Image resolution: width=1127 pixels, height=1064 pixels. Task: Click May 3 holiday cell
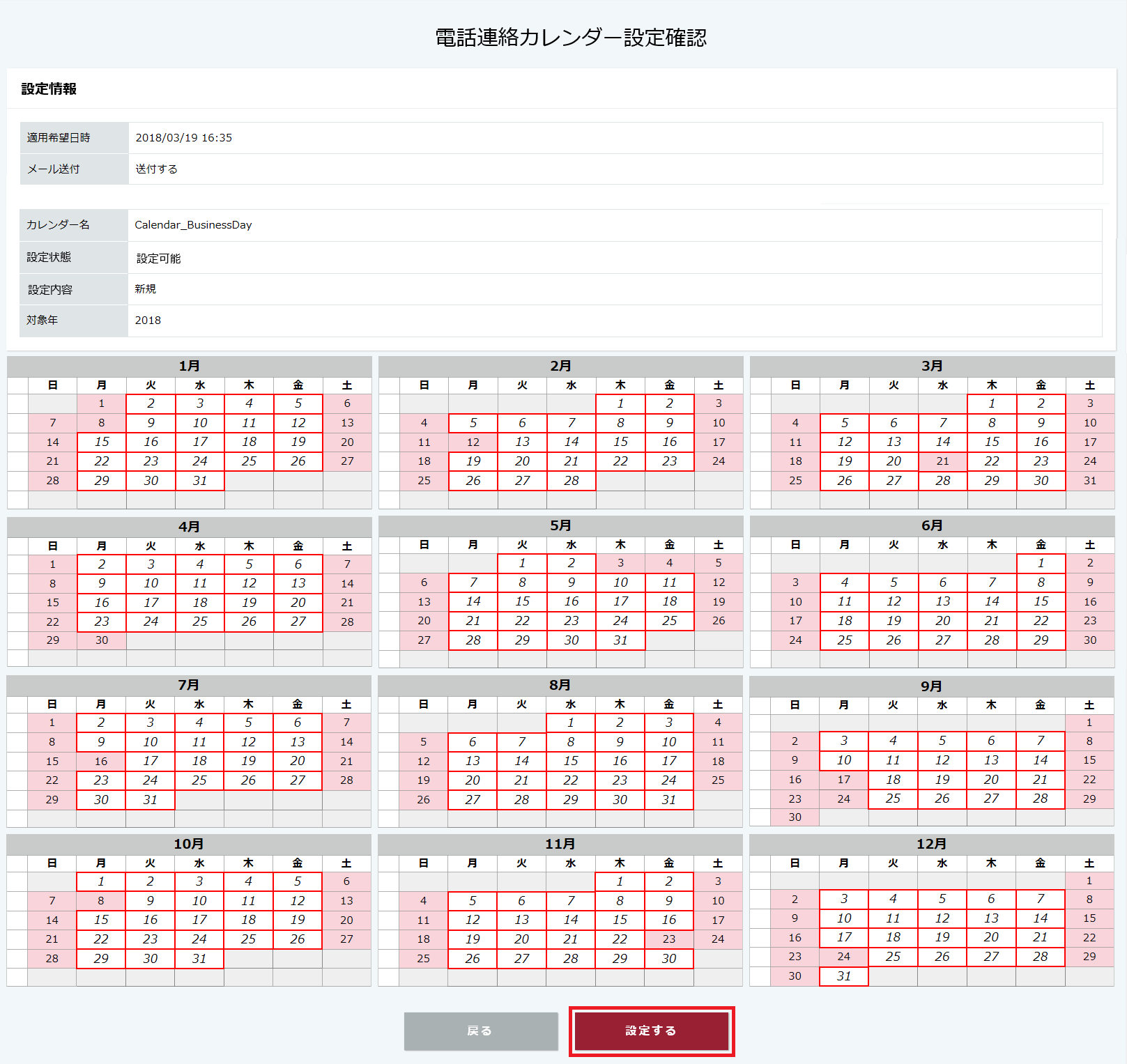tap(621, 563)
